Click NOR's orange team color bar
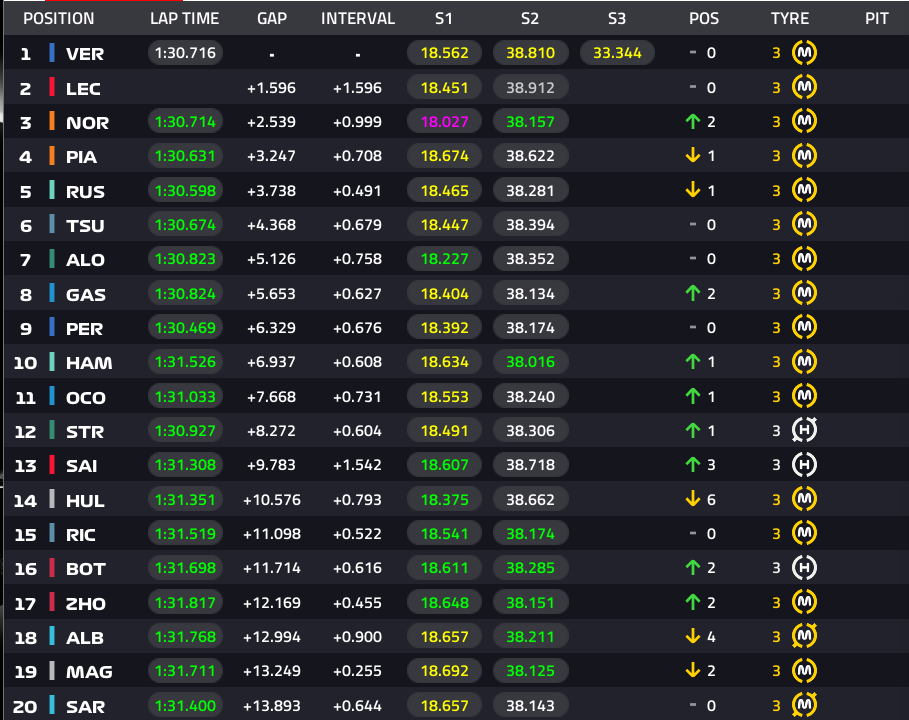909x720 pixels. pyautogui.click(x=52, y=122)
